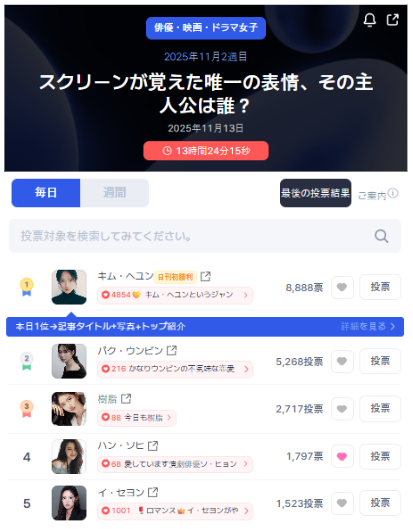Switch to the 毎日 tab
The image size is (413, 529).
pos(46,193)
